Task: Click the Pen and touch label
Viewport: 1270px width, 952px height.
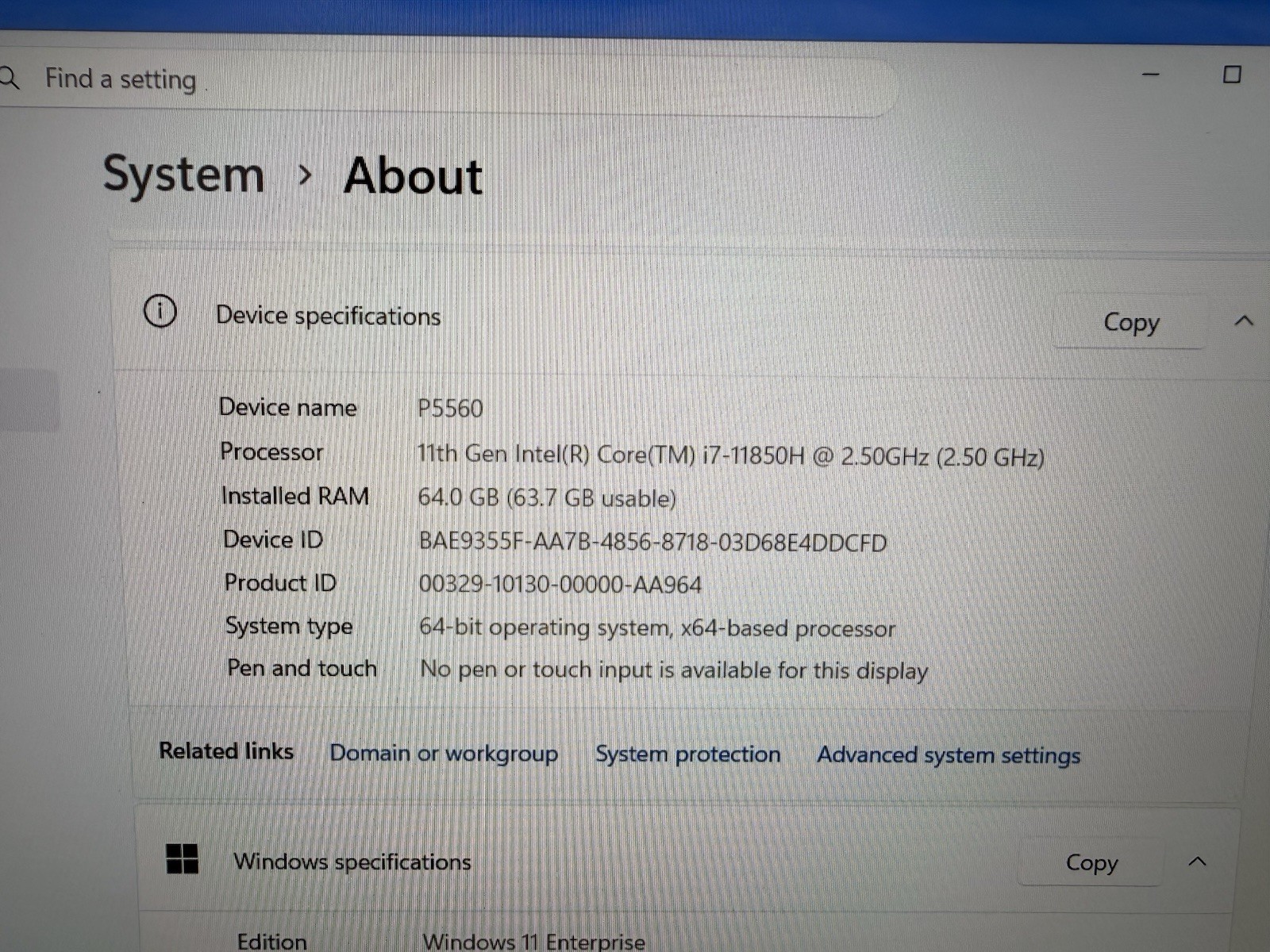Action: 302,668
